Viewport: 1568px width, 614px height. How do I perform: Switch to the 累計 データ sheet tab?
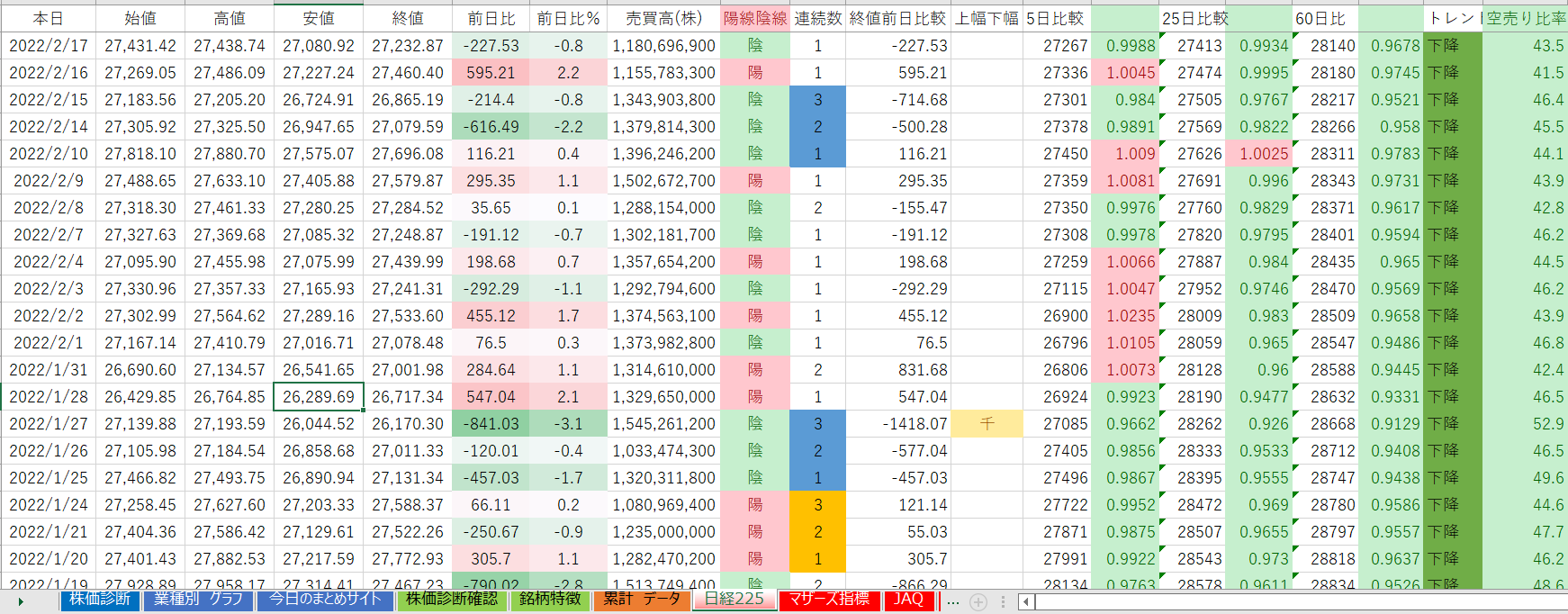pos(642,600)
